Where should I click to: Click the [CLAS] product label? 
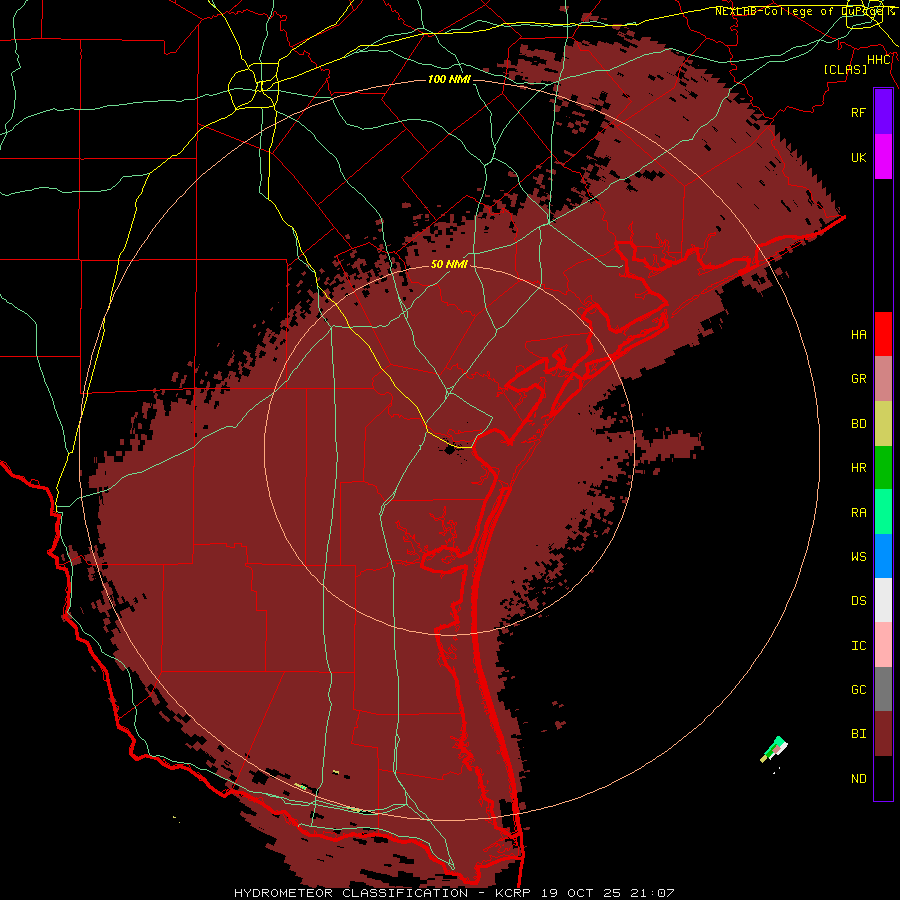845,69
